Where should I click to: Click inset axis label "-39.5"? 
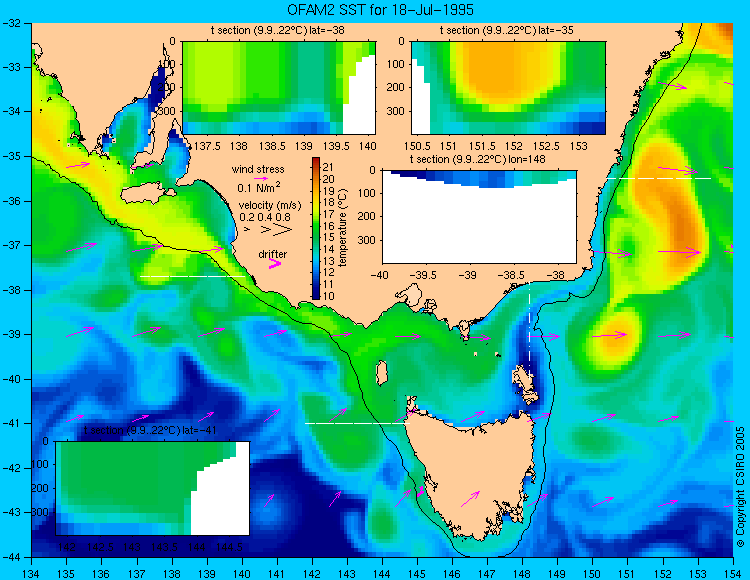(425, 275)
